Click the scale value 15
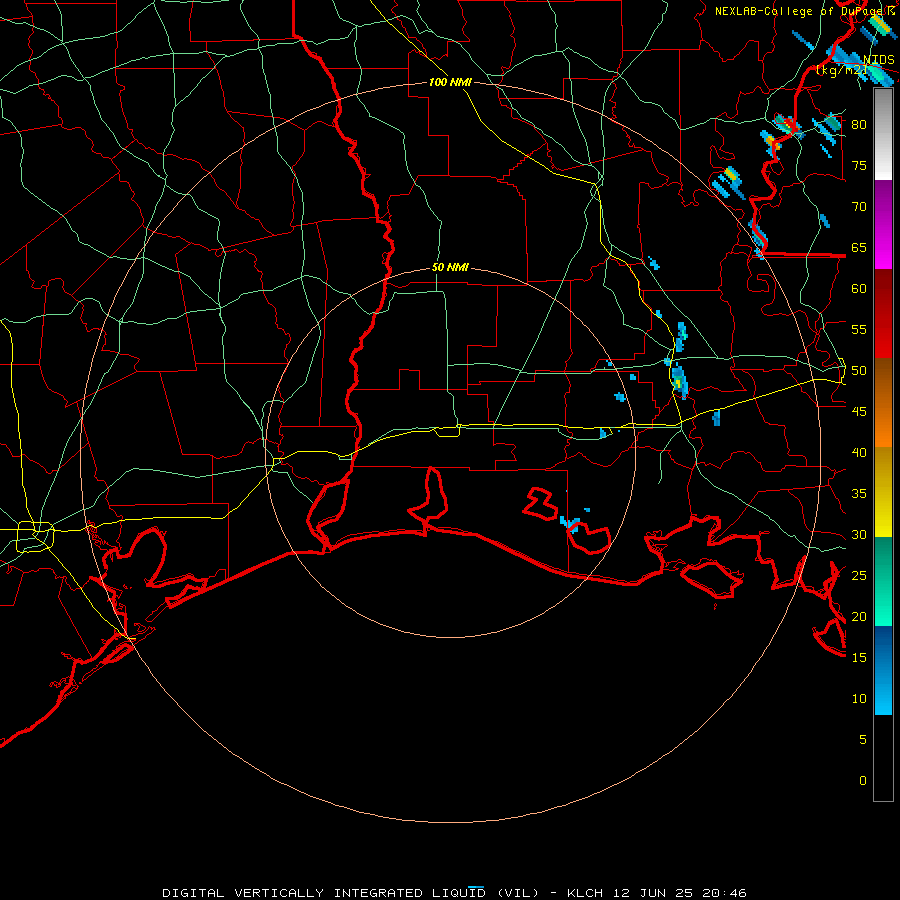This screenshot has width=900, height=900. (859, 658)
